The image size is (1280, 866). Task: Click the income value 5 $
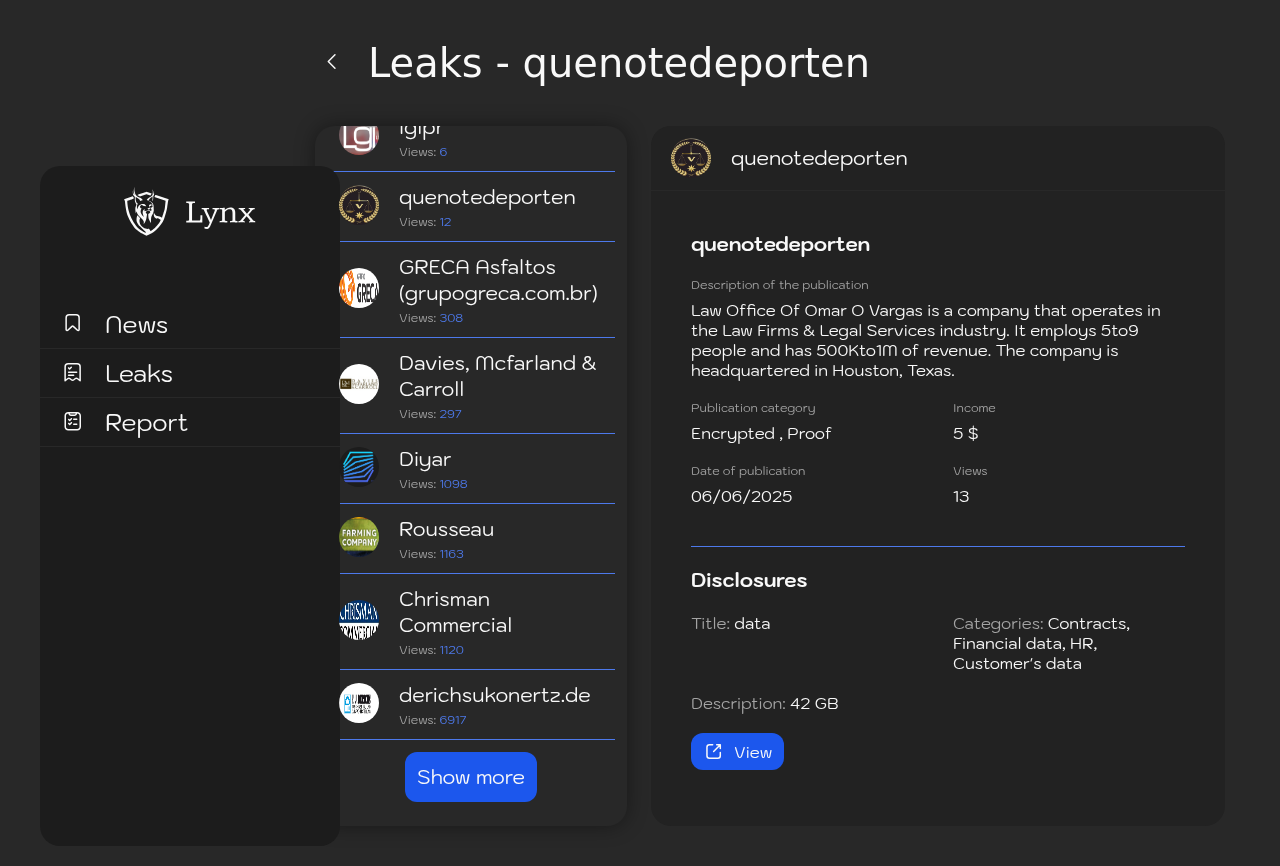coord(966,433)
